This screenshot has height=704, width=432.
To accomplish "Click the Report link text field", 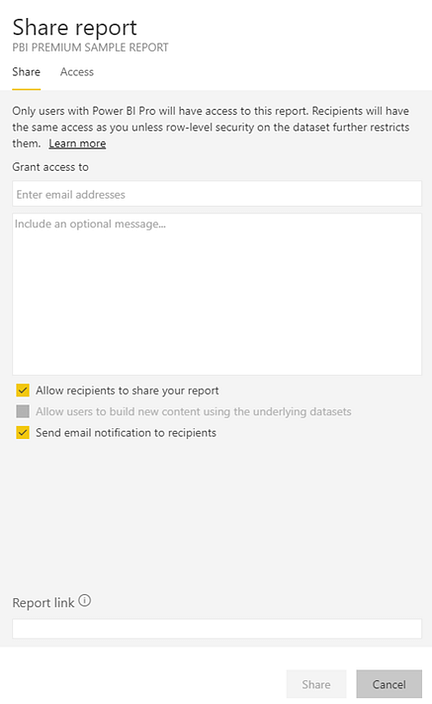I will point(217,629).
